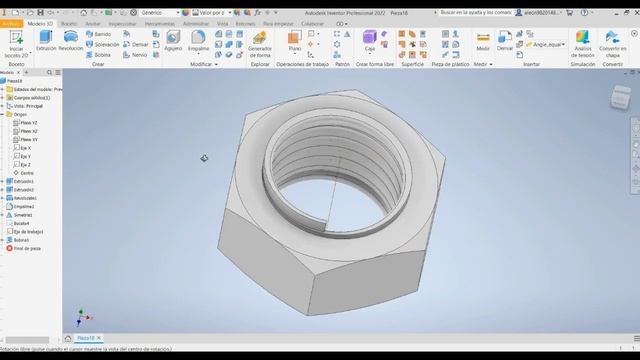640x360 pixels.
Task: Click the ViewCube in the viewport
Action: [620, 97]
